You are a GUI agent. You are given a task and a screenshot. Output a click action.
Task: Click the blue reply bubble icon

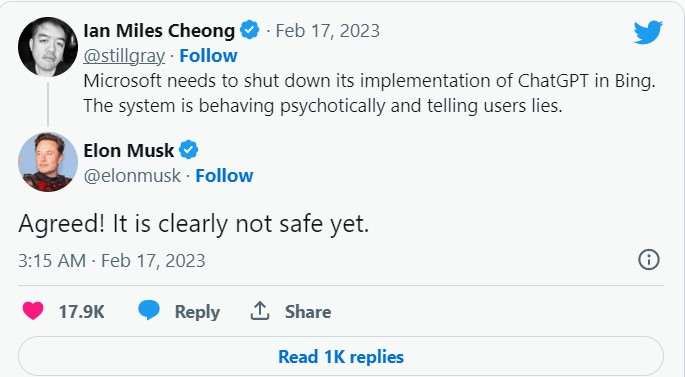coord(149,311)
